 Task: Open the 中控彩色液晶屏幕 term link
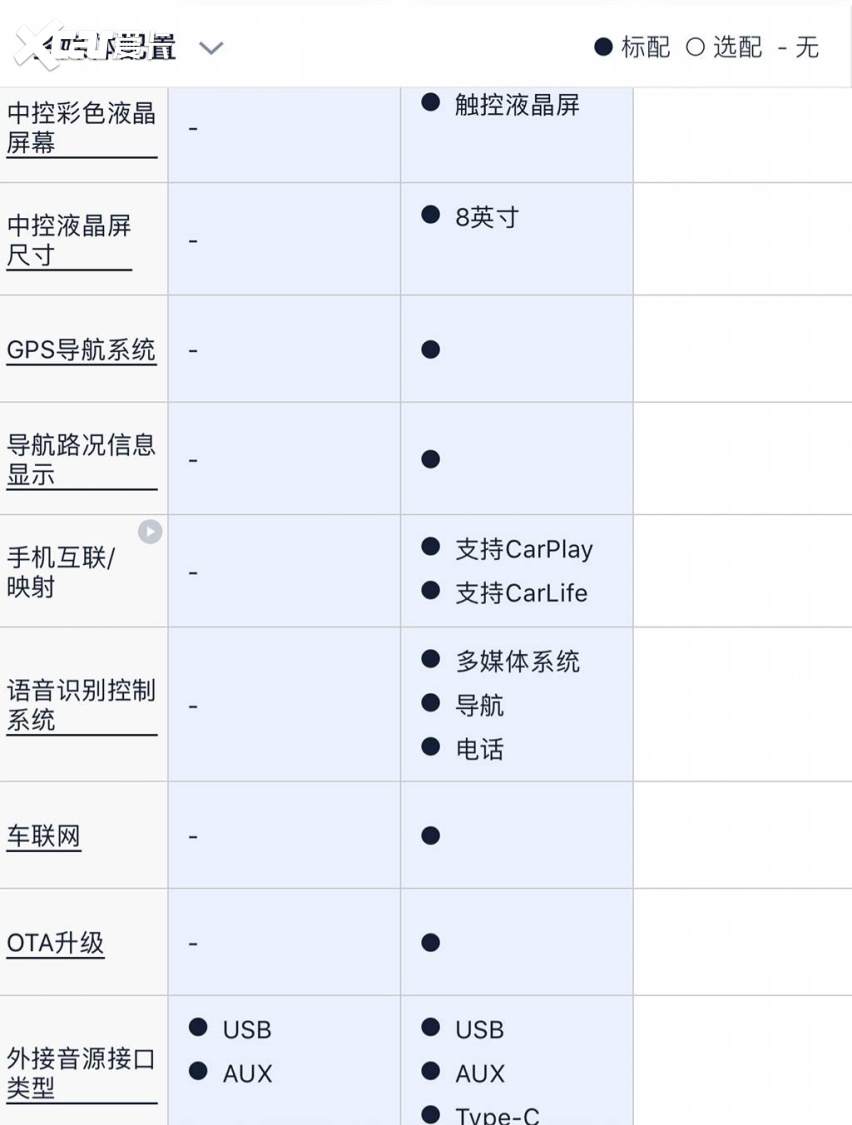[x=81, y=128]
